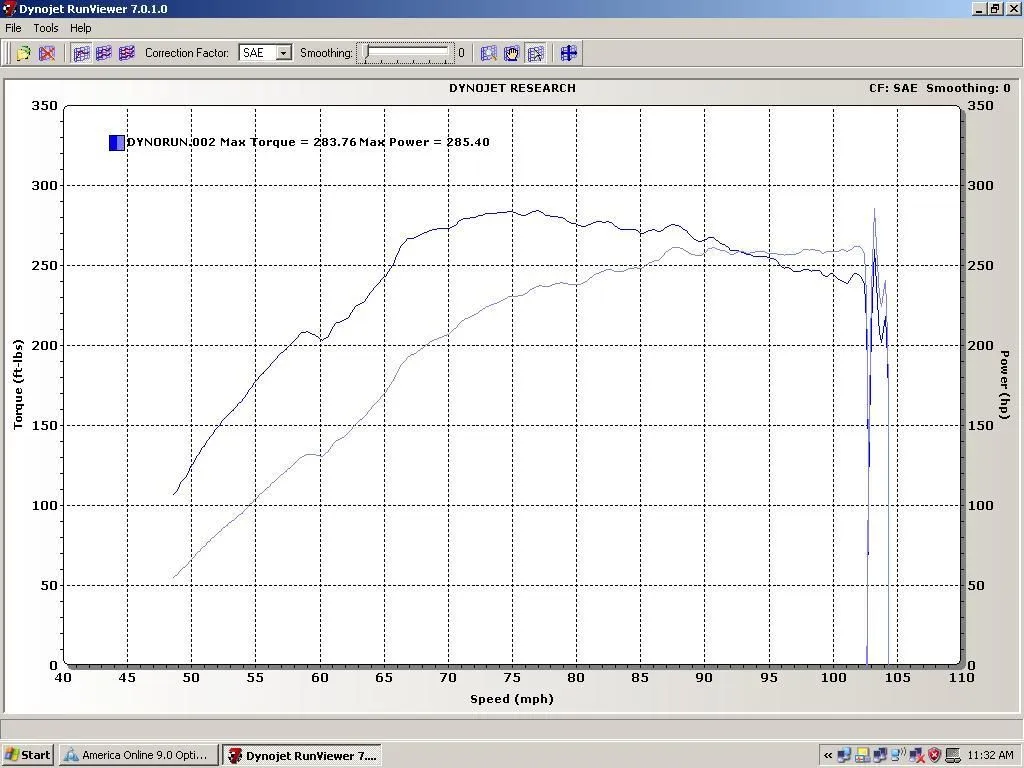This screenshot has width=1024, height=768.
Task: Select the second graph view mode icon
Action: (x=104, y=53)
